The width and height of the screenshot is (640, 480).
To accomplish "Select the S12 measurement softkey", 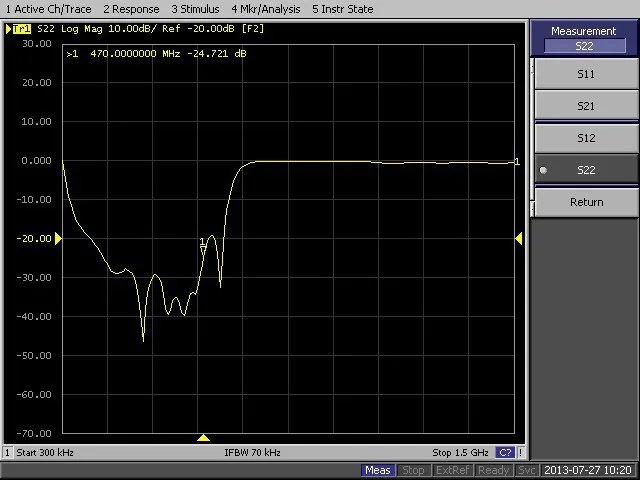I will click(x=587, y=138).
